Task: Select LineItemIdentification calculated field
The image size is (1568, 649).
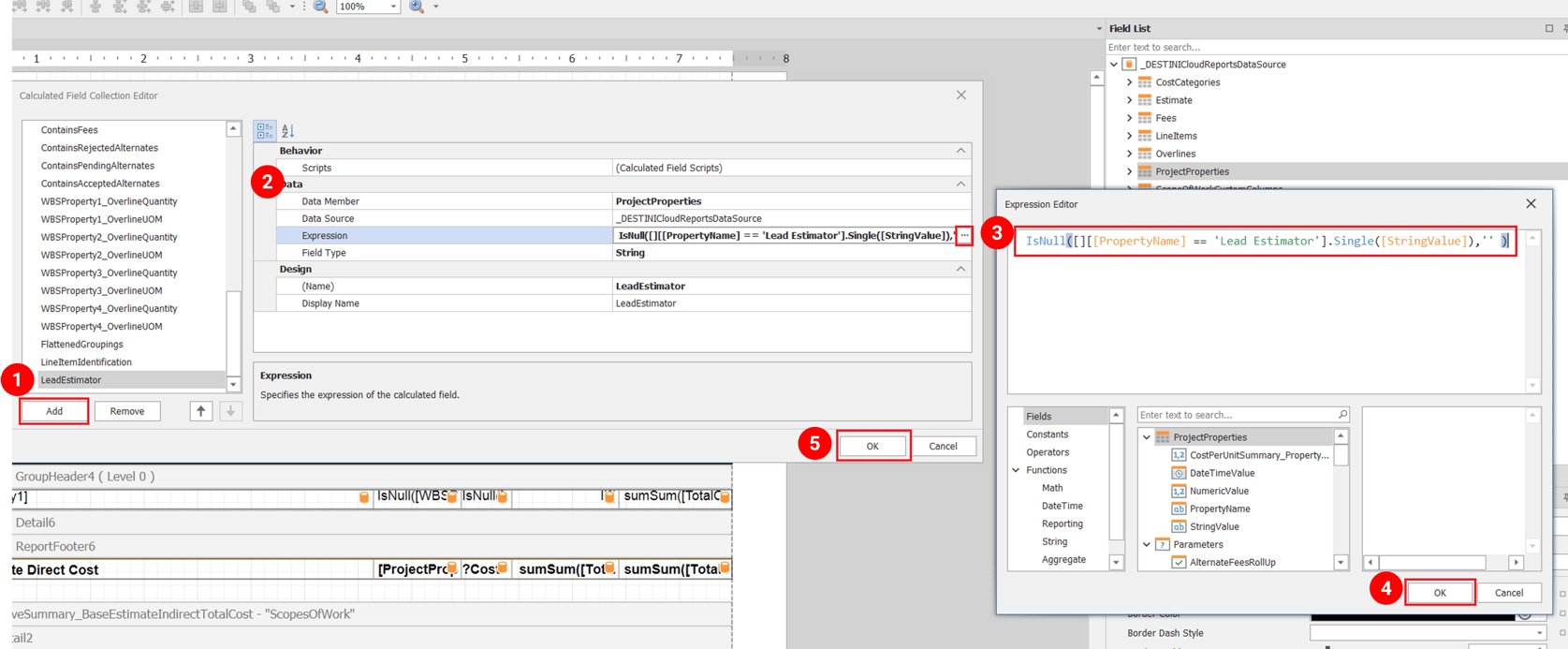Action: coord(86,362)
